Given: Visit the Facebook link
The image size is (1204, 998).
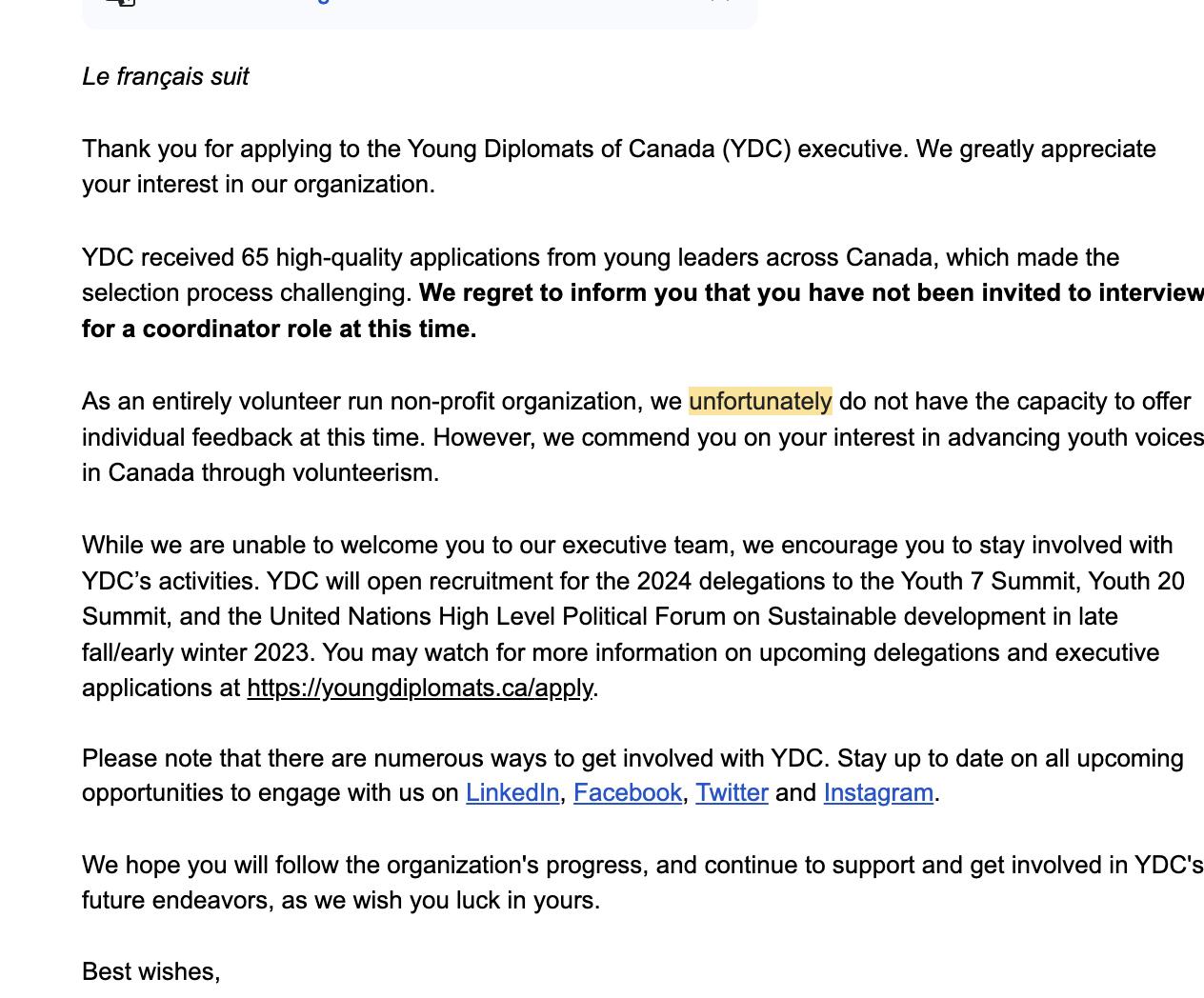Looking at the screenshot, I should point(627,792).
